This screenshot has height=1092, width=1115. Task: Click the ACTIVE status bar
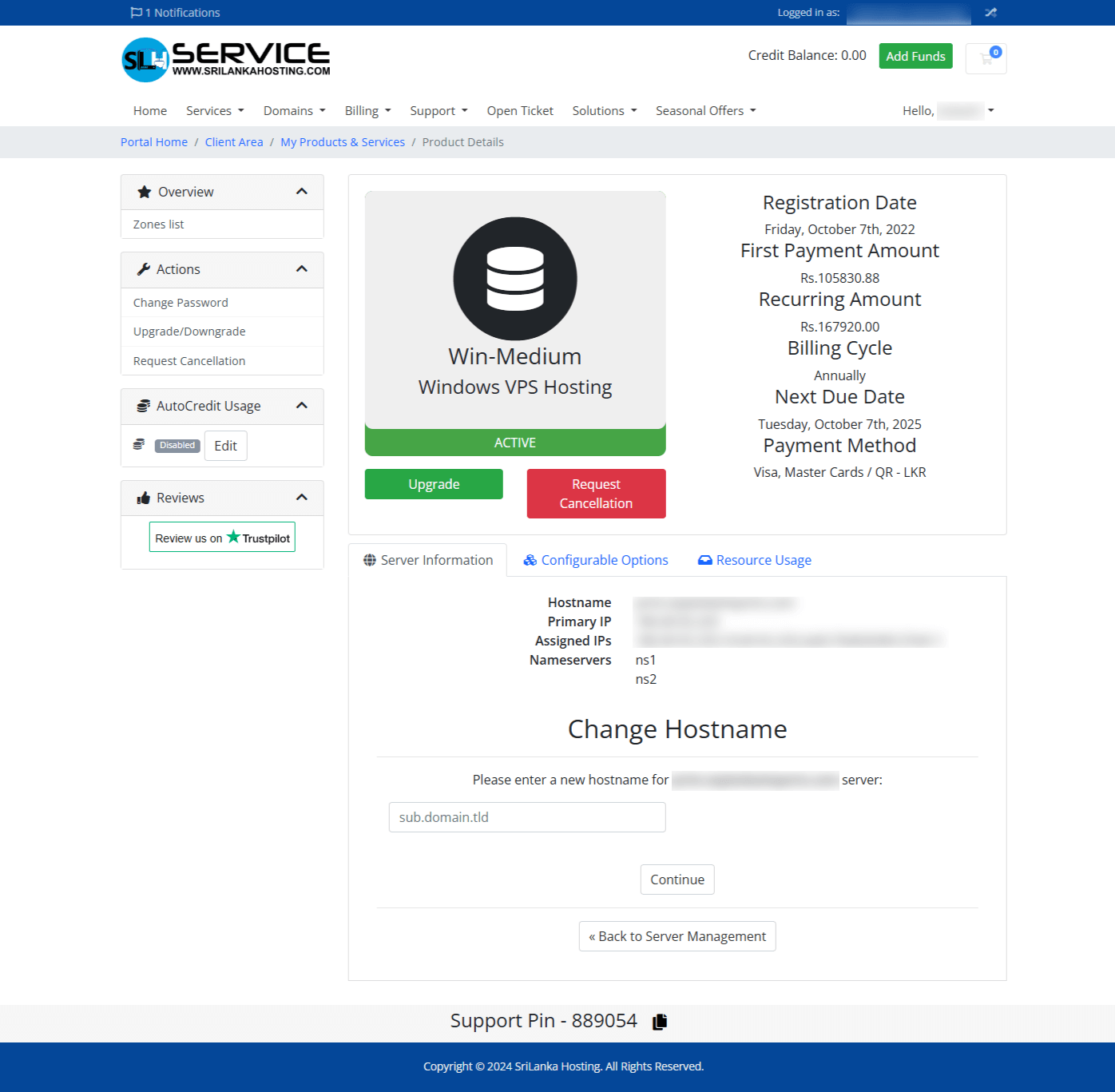tap(515, 442)
